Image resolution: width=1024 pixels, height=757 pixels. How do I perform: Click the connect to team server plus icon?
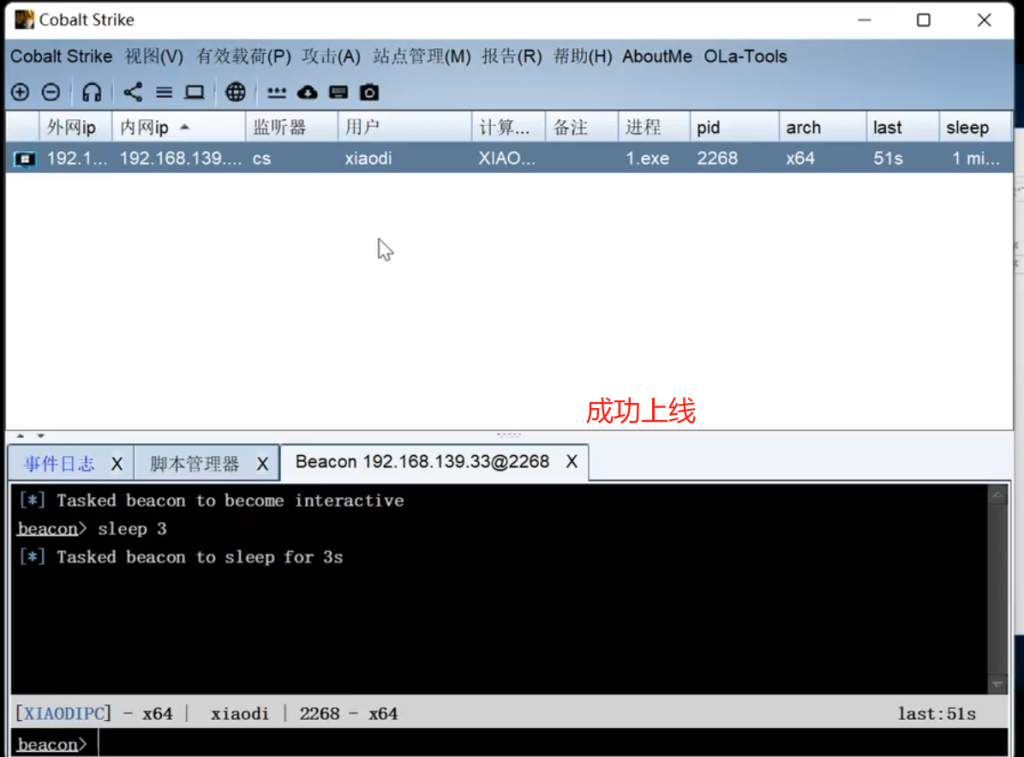point(20,92)
